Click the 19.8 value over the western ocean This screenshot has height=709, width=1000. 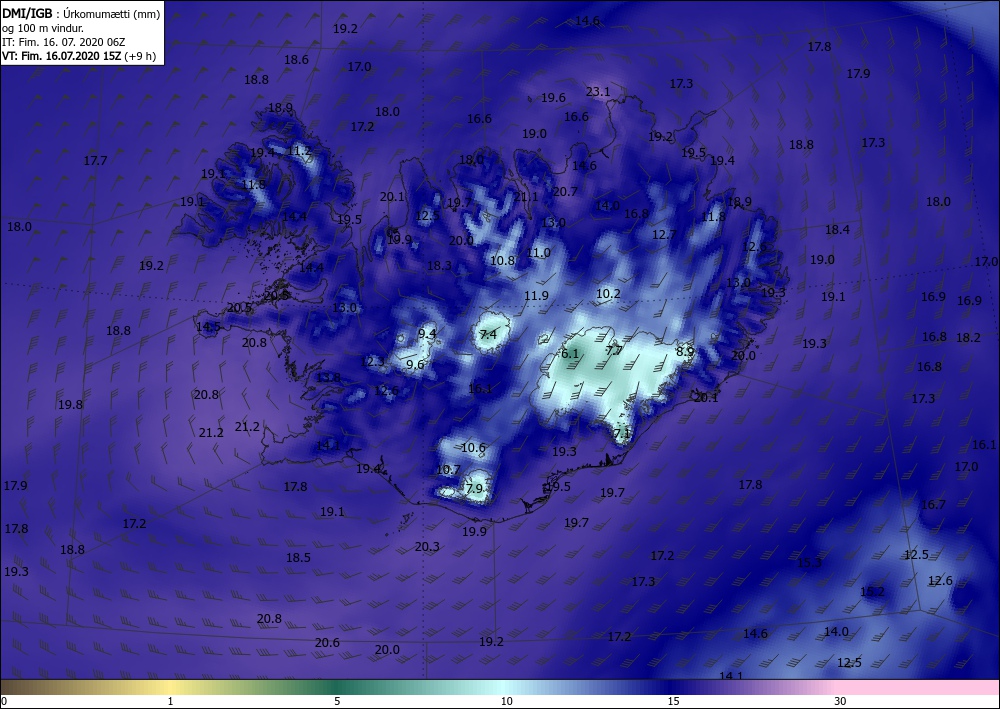coord(70,405)
